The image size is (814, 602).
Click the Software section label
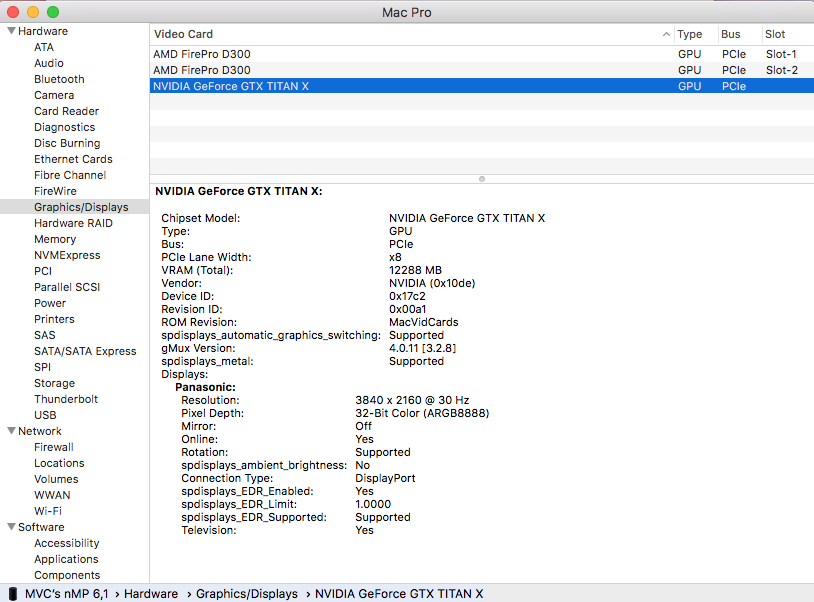tap(41, 527)
